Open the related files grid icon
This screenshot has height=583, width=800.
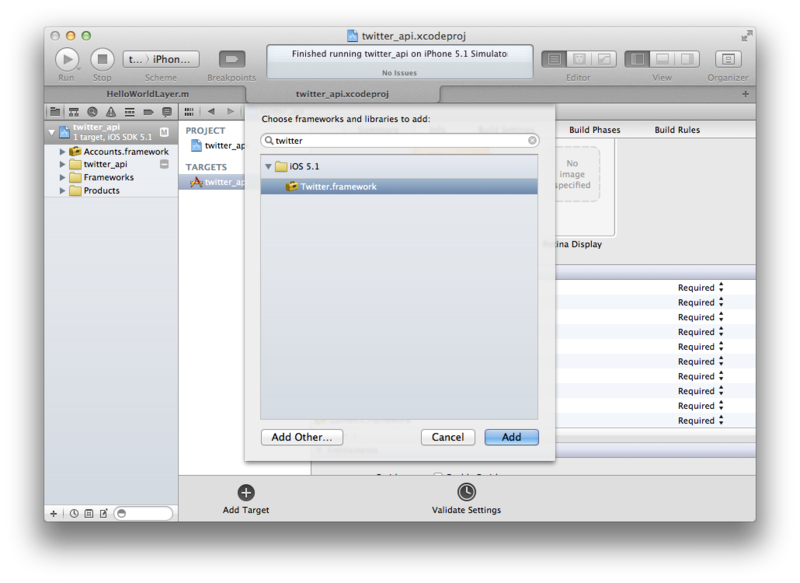point(189,112)
